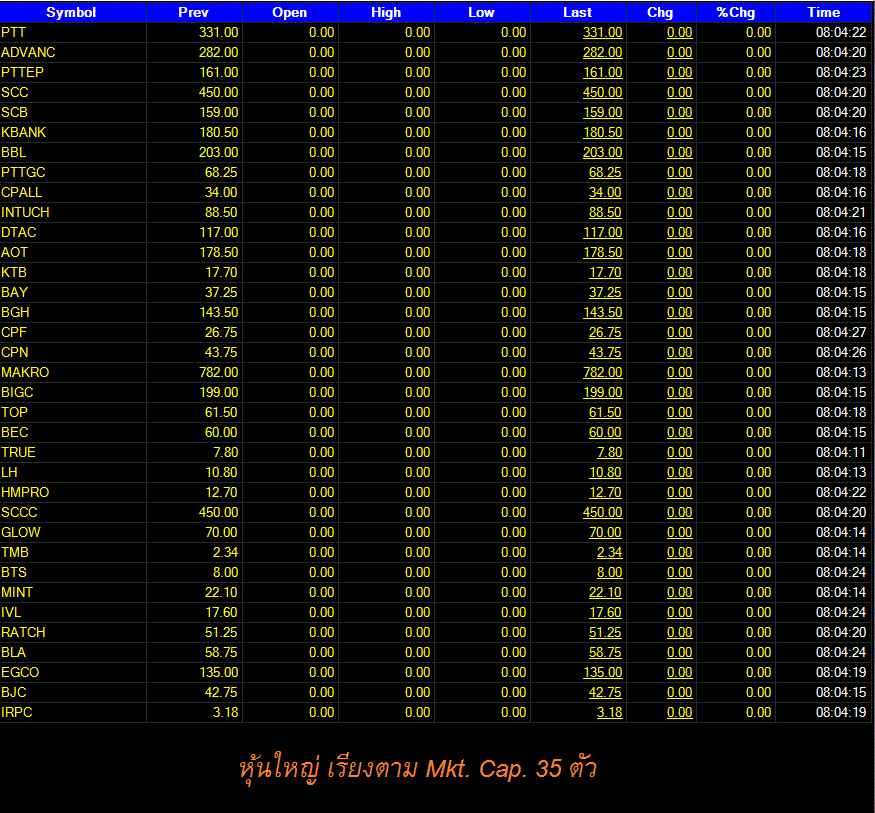Open CPF last price 26.75
This screenshot has width=875, height=813.
pyautogui.click(x=605, y=333)
